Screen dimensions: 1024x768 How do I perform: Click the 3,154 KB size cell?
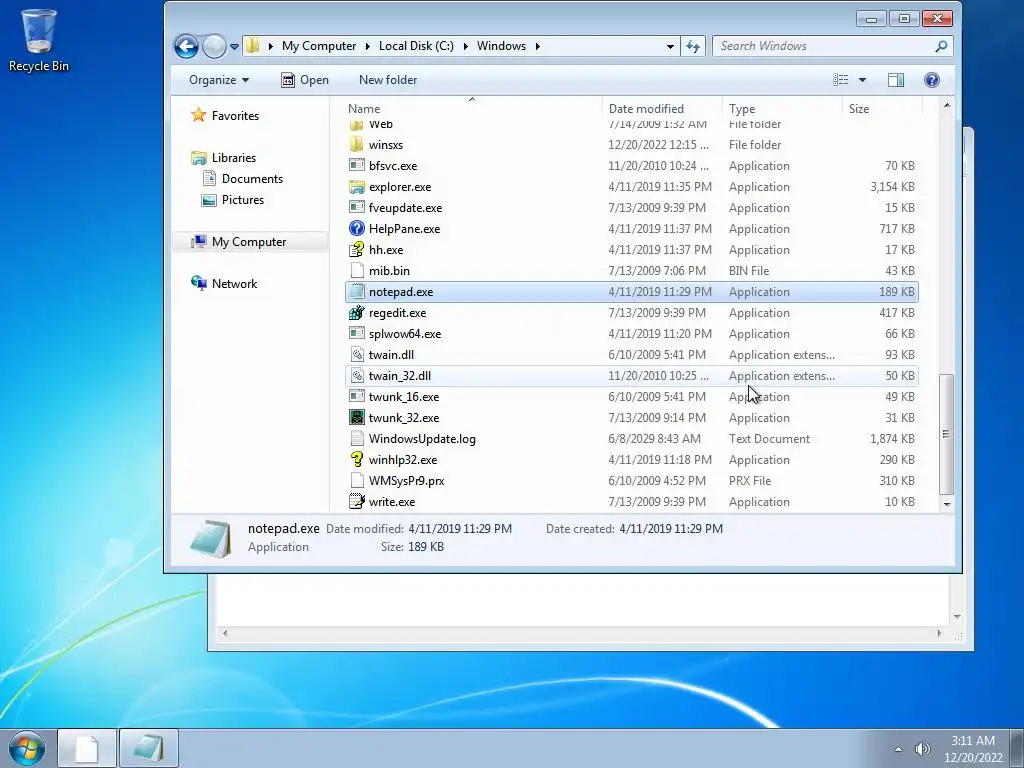[892, 187]
